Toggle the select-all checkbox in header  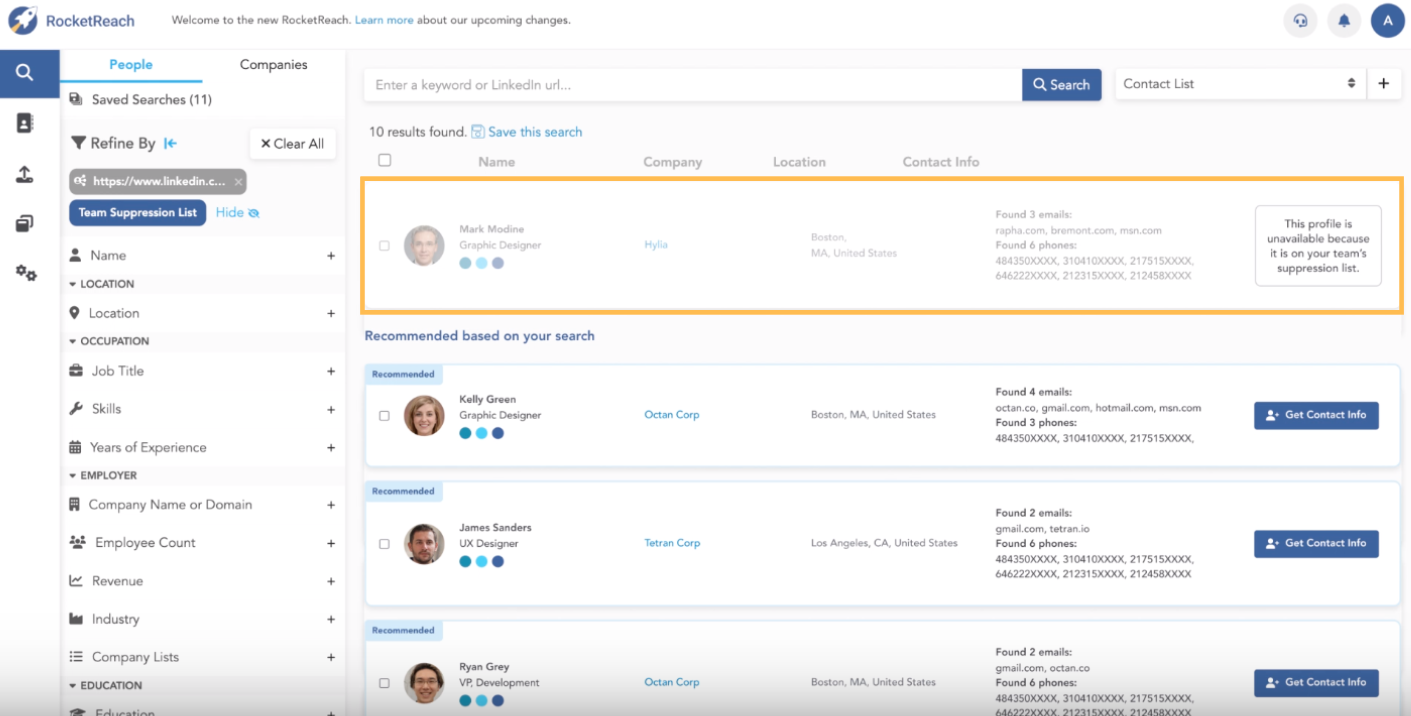[385, 160]
